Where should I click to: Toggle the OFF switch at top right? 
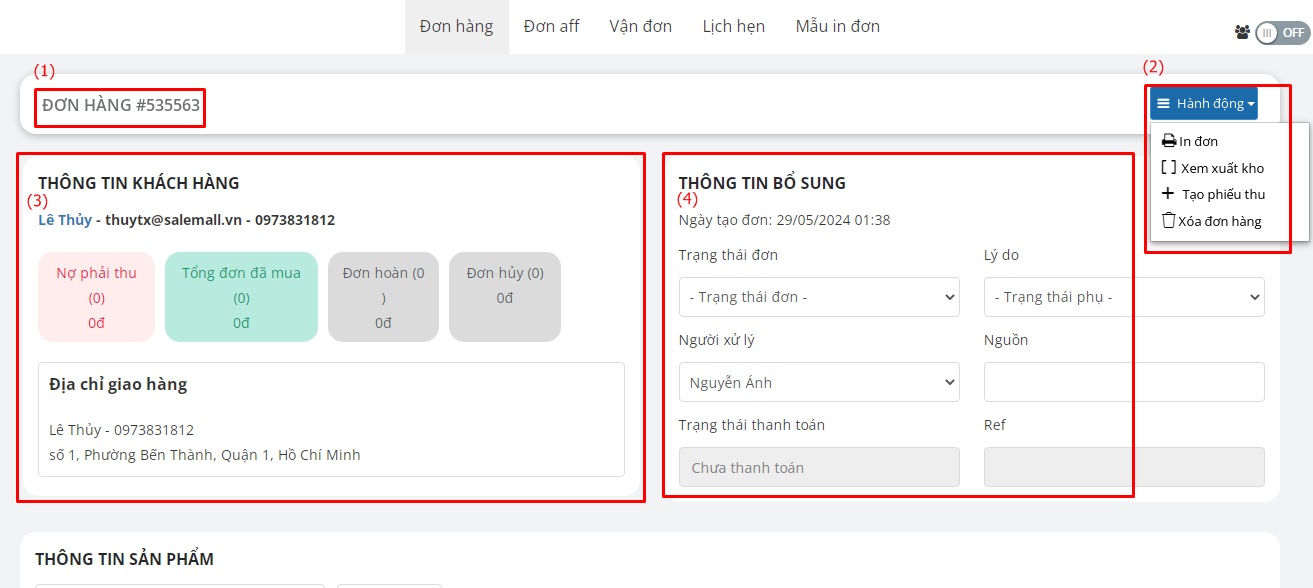coord(1281,32)
